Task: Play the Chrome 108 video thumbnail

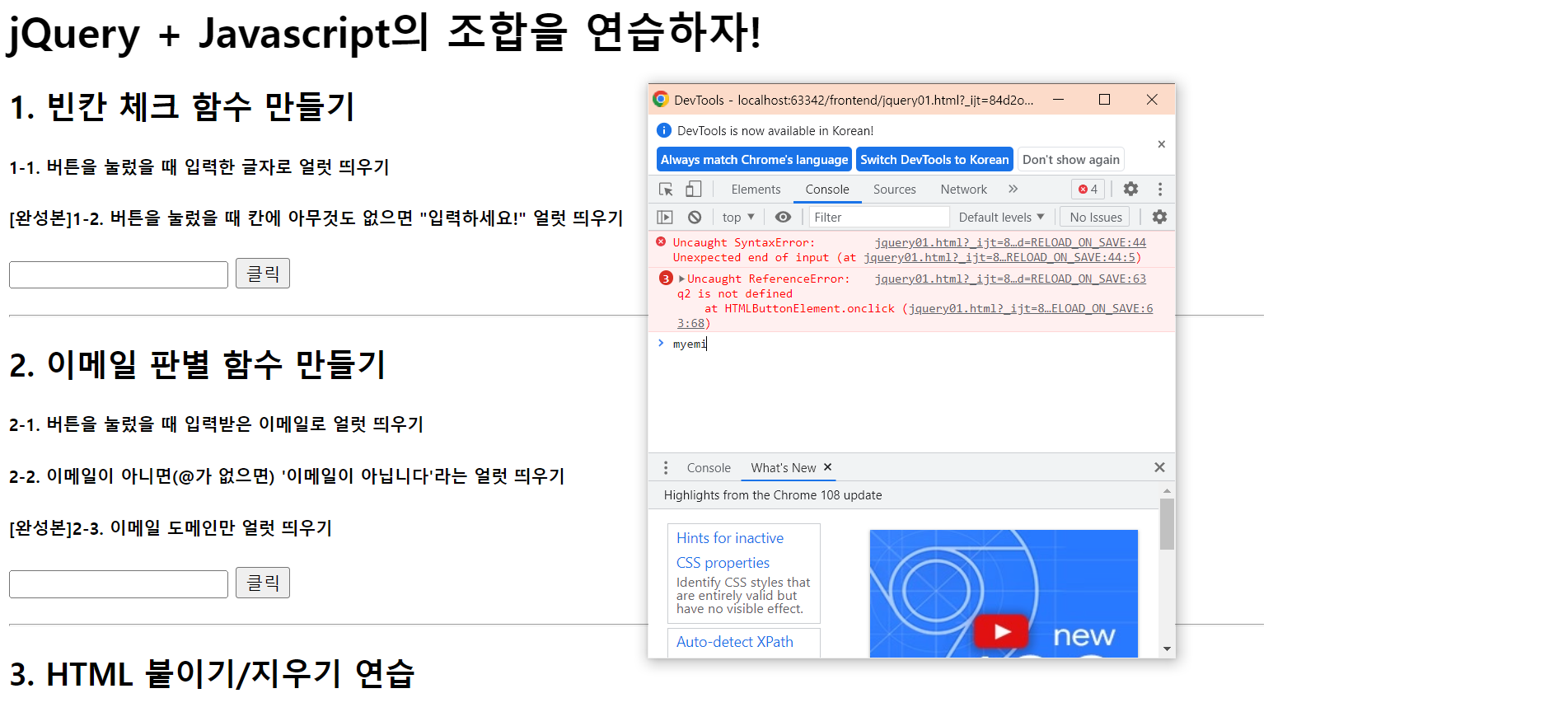Action: point(1002,631)
